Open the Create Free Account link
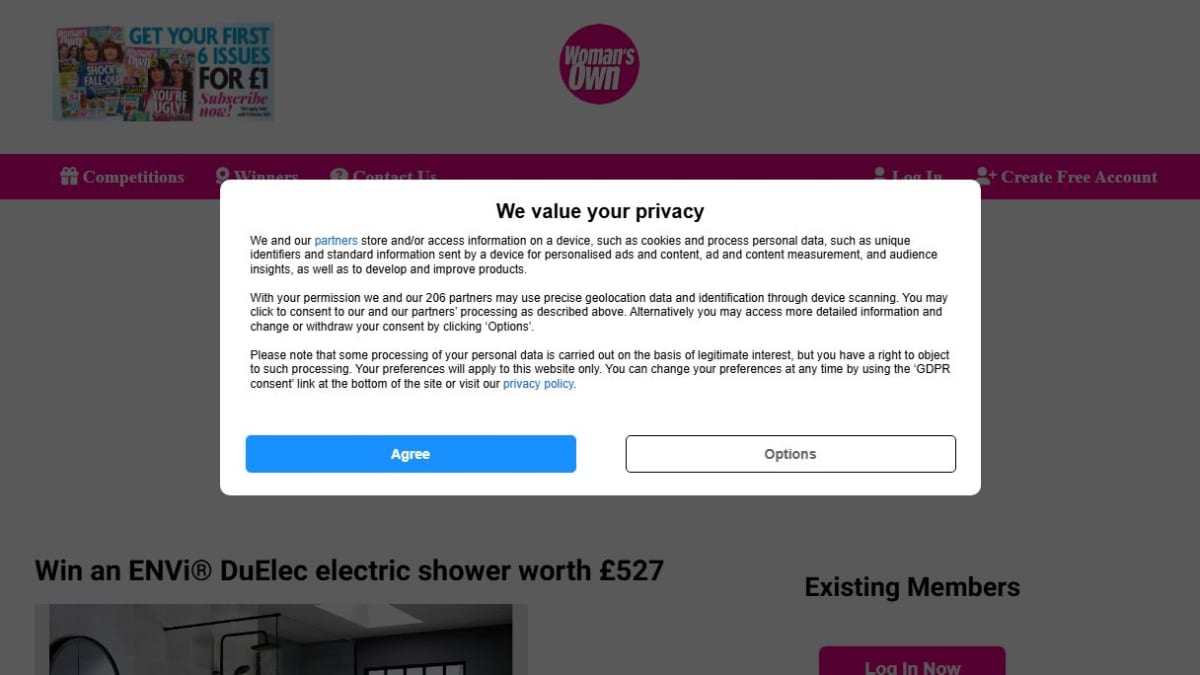1200x675 pixels. [x=1079, y=177]
